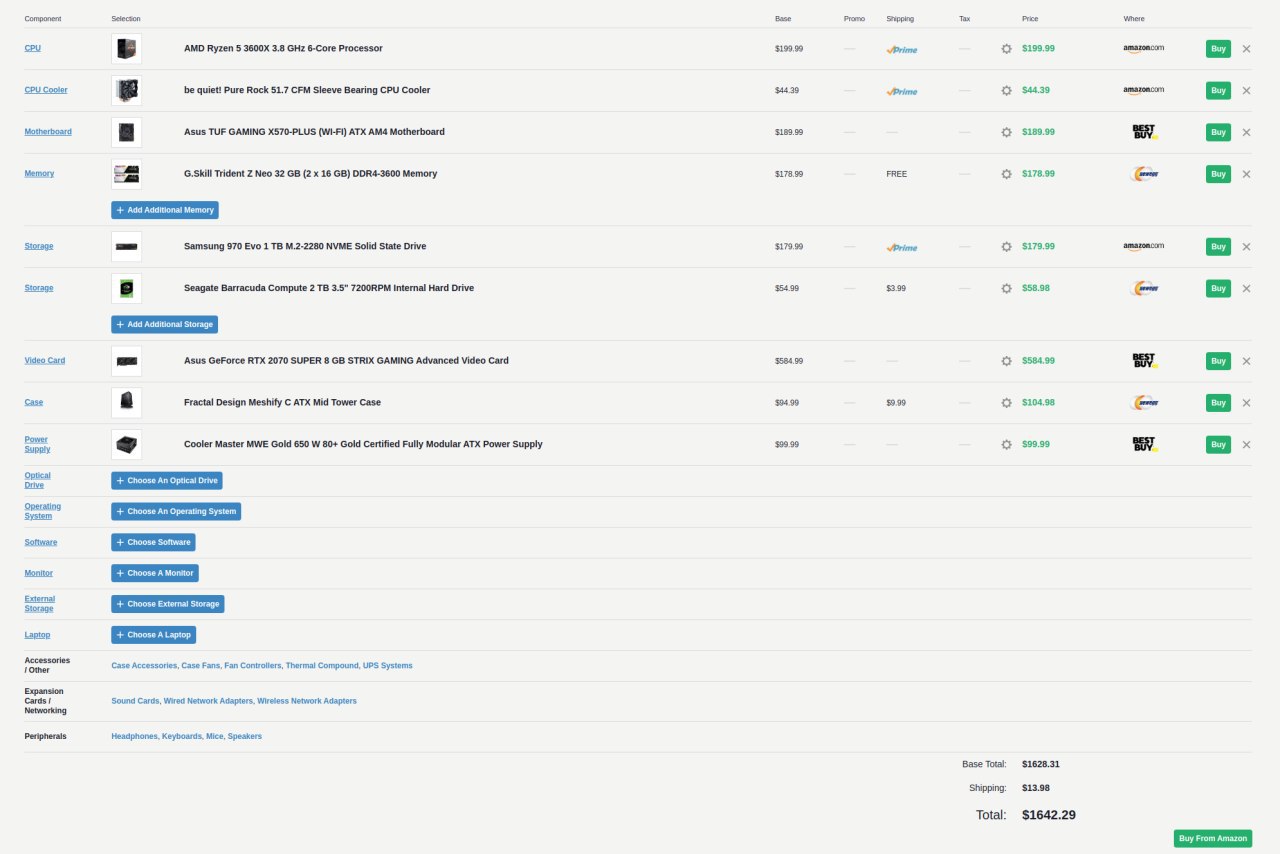Open the Video Card component link

[x=45, y=361]
